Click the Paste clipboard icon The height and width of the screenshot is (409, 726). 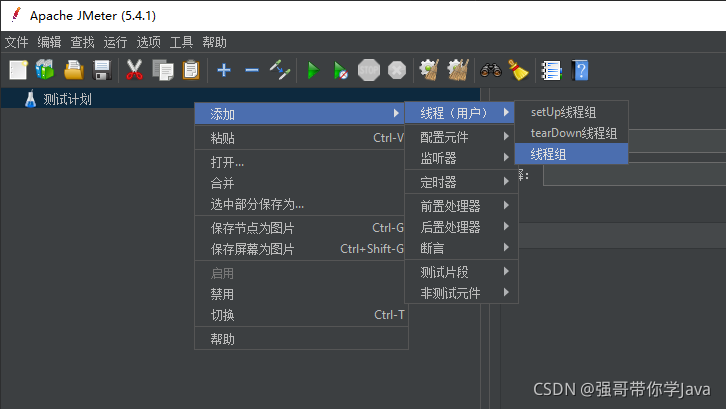point(191,70)
